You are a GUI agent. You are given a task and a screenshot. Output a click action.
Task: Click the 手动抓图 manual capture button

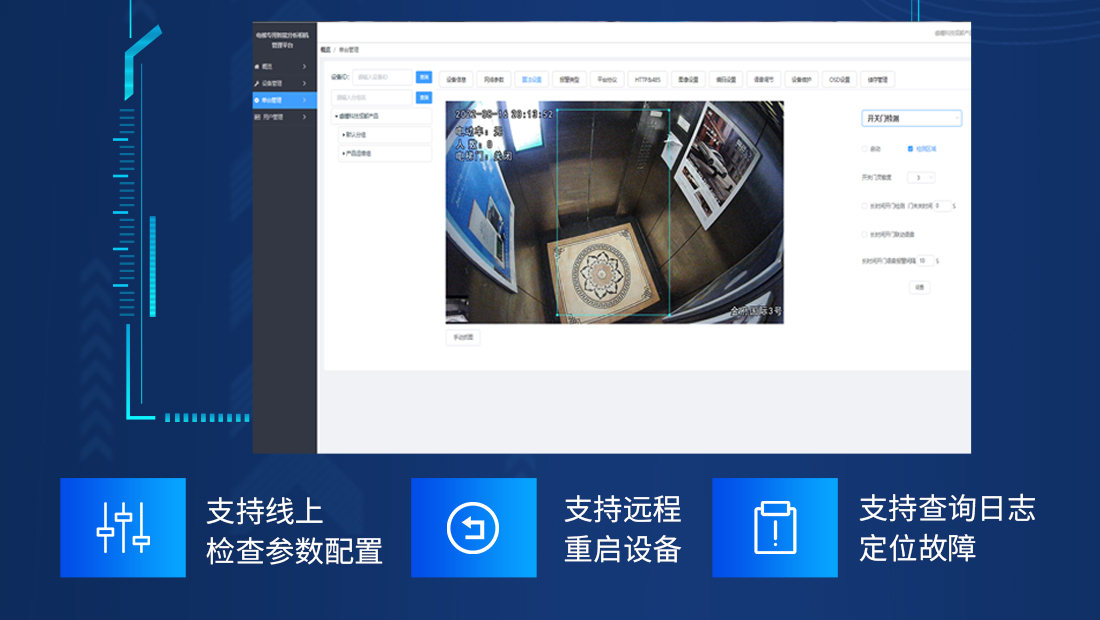[x=461, y=337]
